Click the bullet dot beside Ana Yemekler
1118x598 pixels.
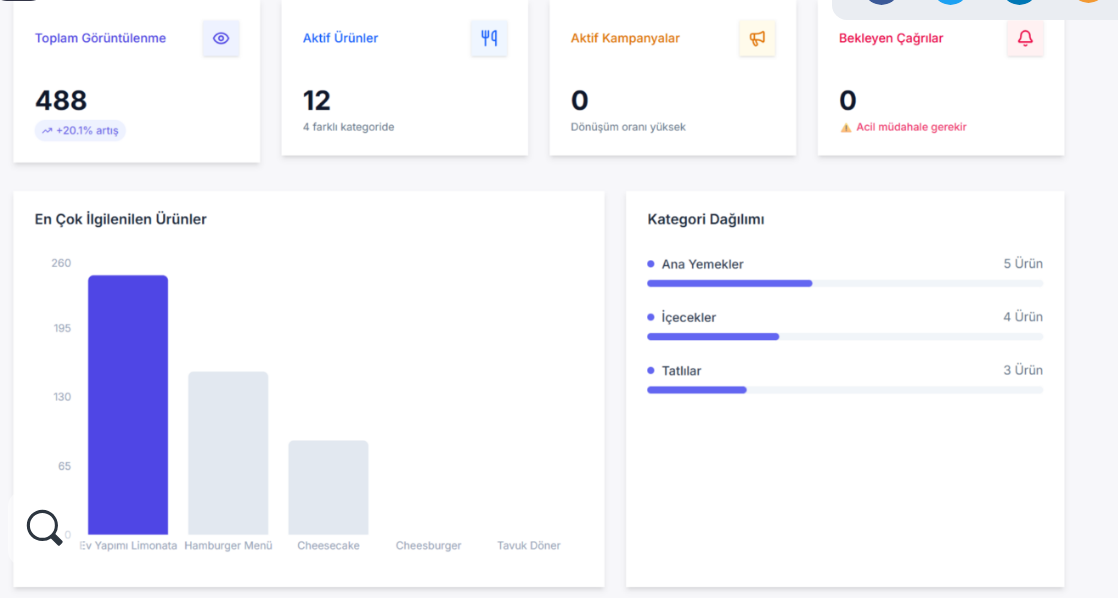click(x=651, y=264)
